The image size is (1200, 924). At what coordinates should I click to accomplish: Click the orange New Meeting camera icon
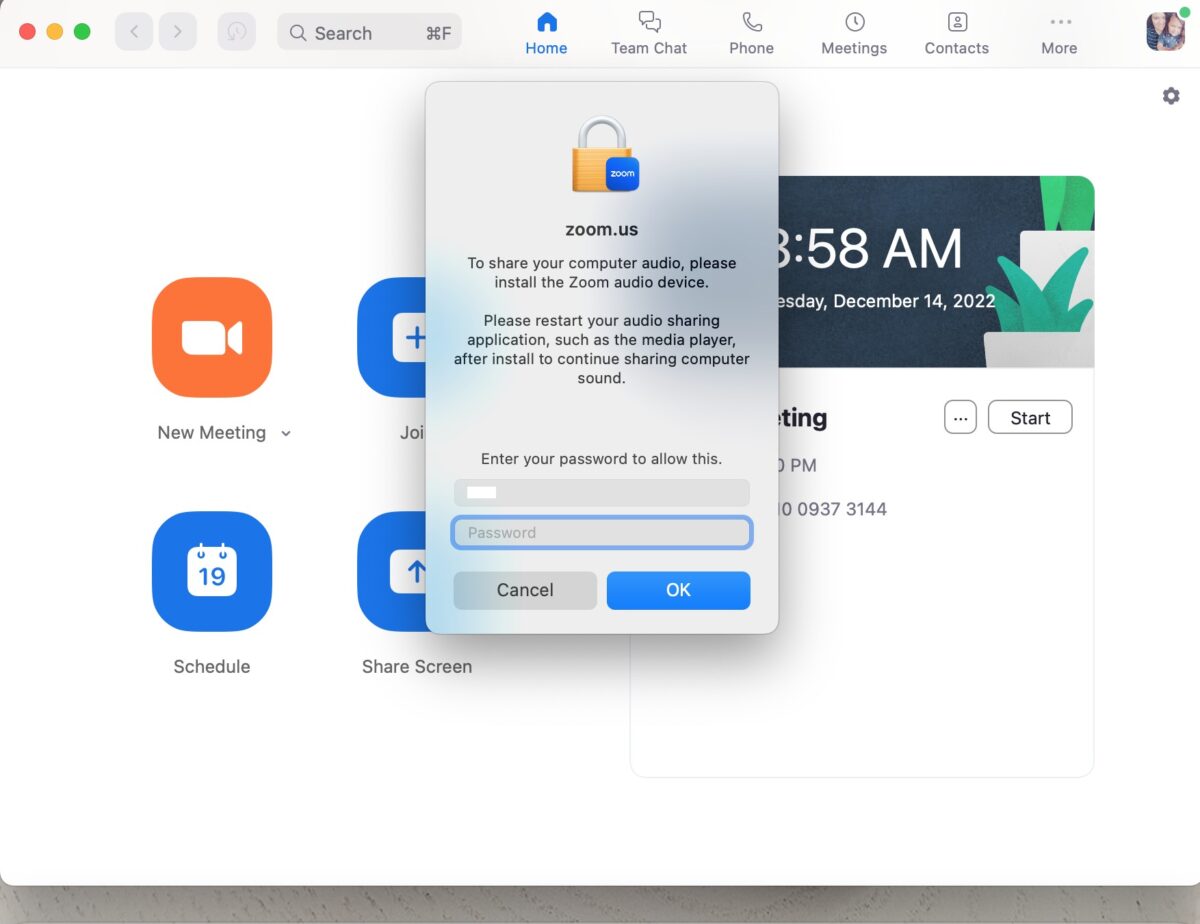point(212,337)
